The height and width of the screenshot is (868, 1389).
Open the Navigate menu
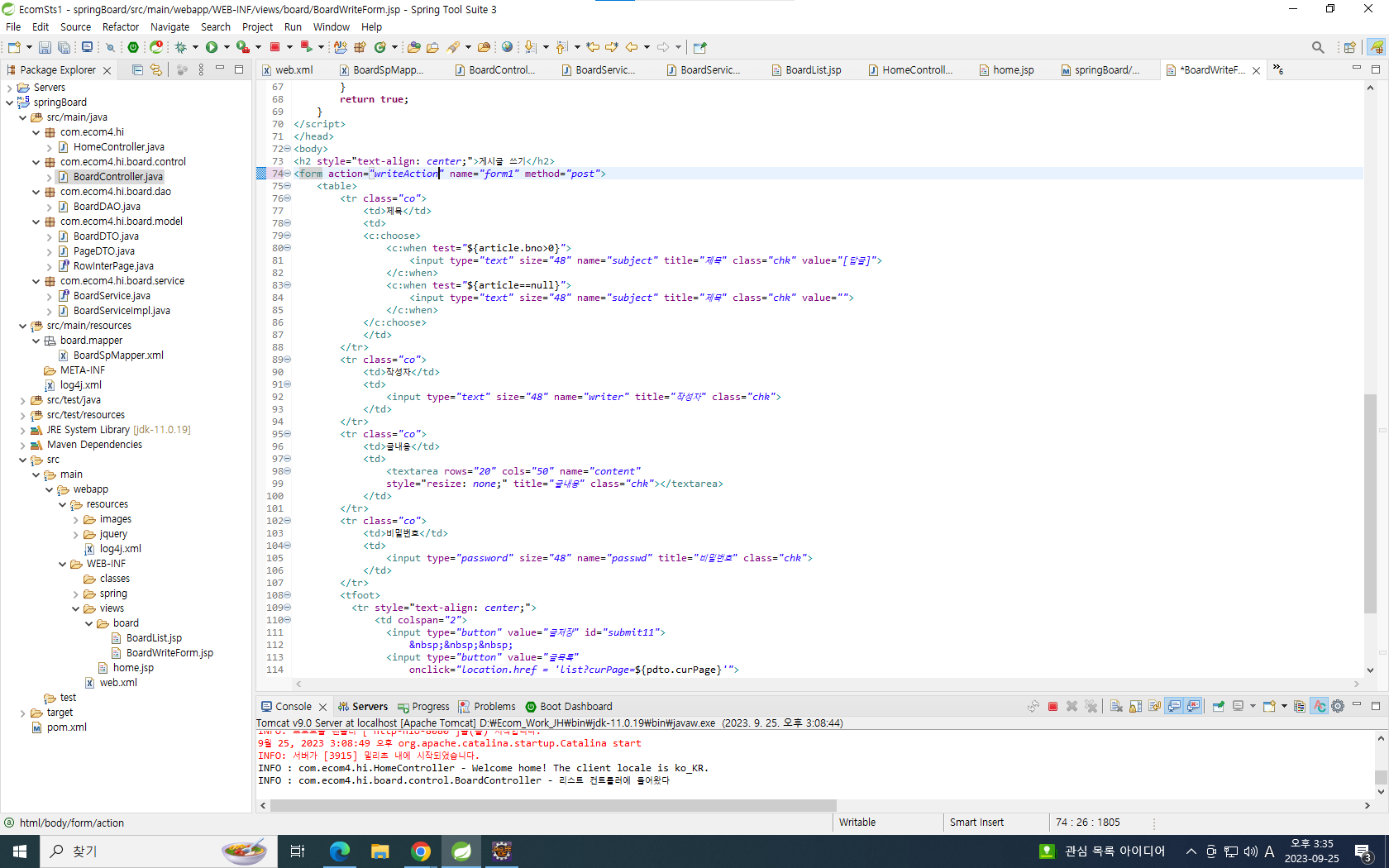pyautogui.click(x=169, y=27)
